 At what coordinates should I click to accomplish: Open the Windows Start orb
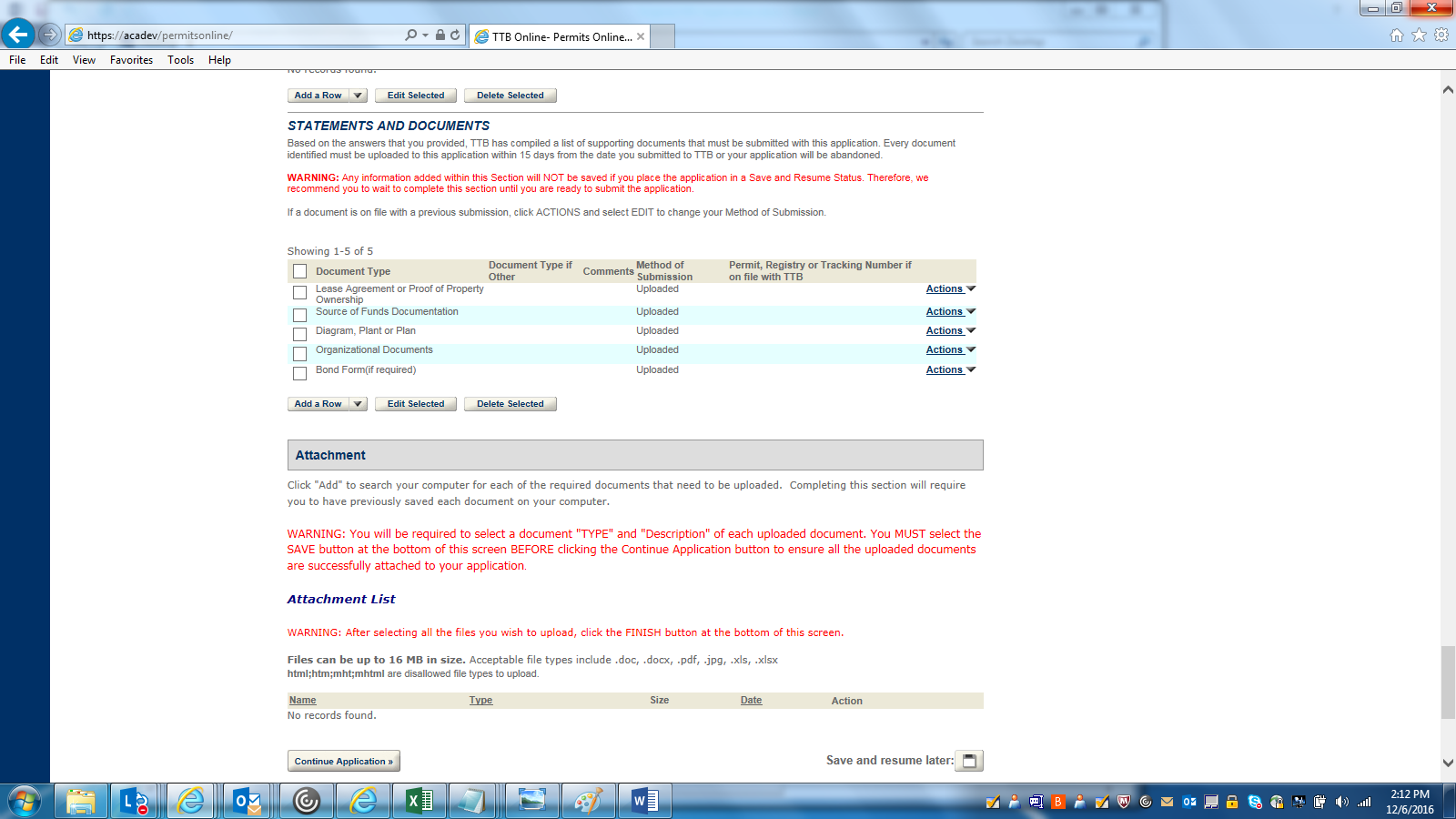25,802
